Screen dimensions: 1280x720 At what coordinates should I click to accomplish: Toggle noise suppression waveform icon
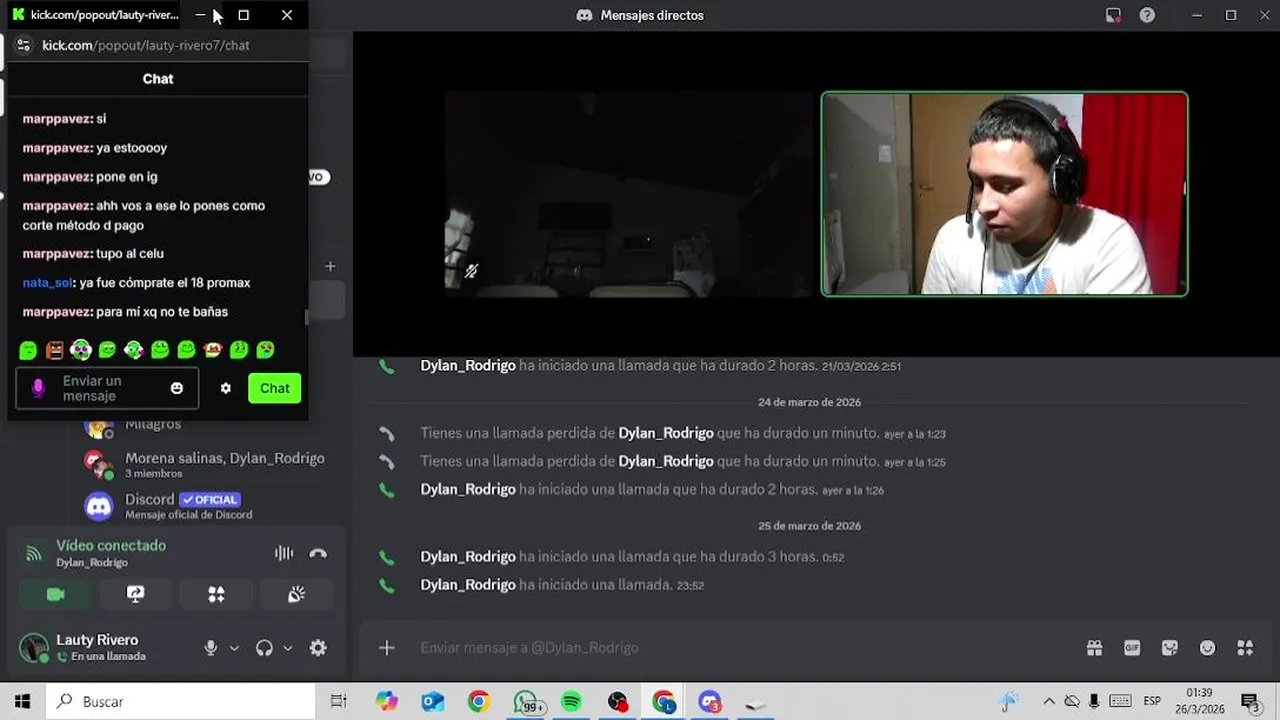(284, 553)
